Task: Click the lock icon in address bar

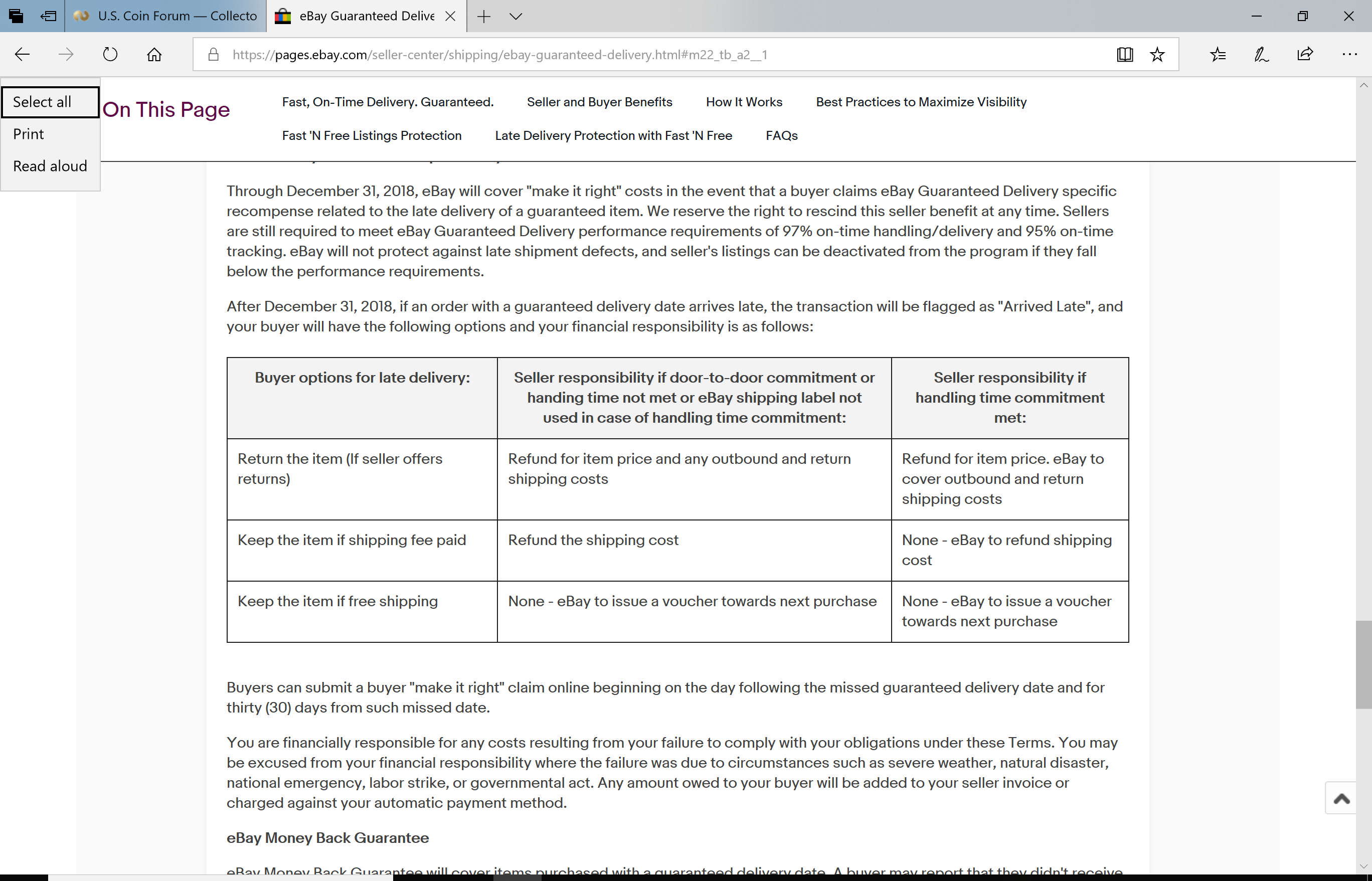Action: 214,54
